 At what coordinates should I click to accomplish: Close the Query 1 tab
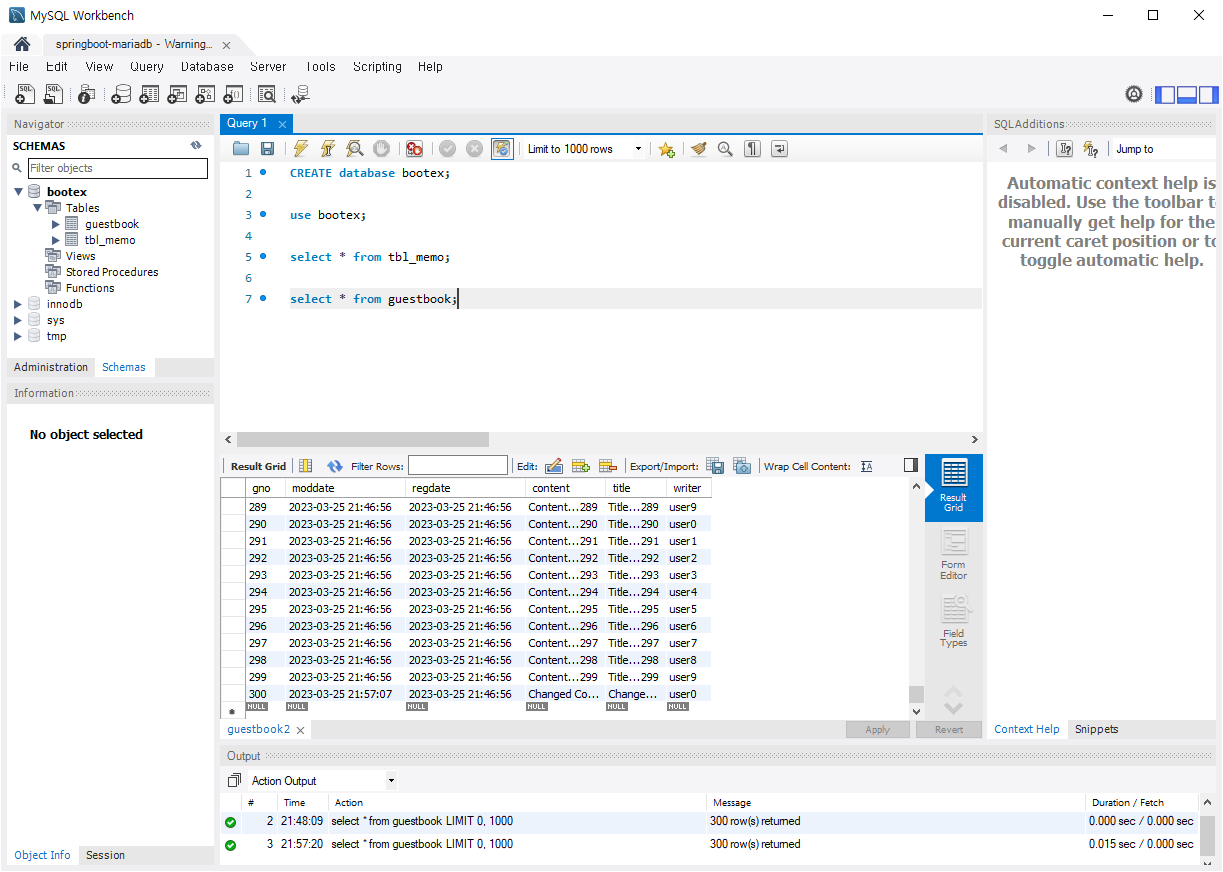282,124
